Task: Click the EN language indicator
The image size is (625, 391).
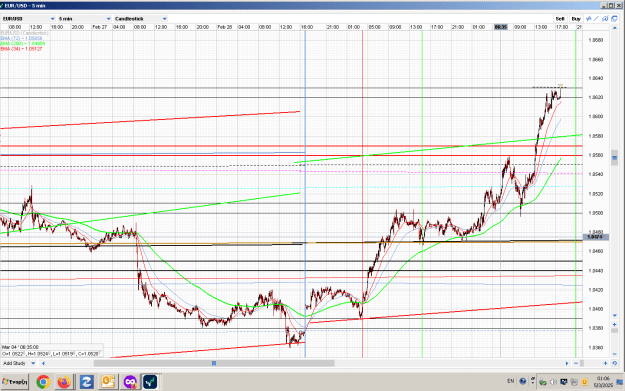Action: click(511, 381)
